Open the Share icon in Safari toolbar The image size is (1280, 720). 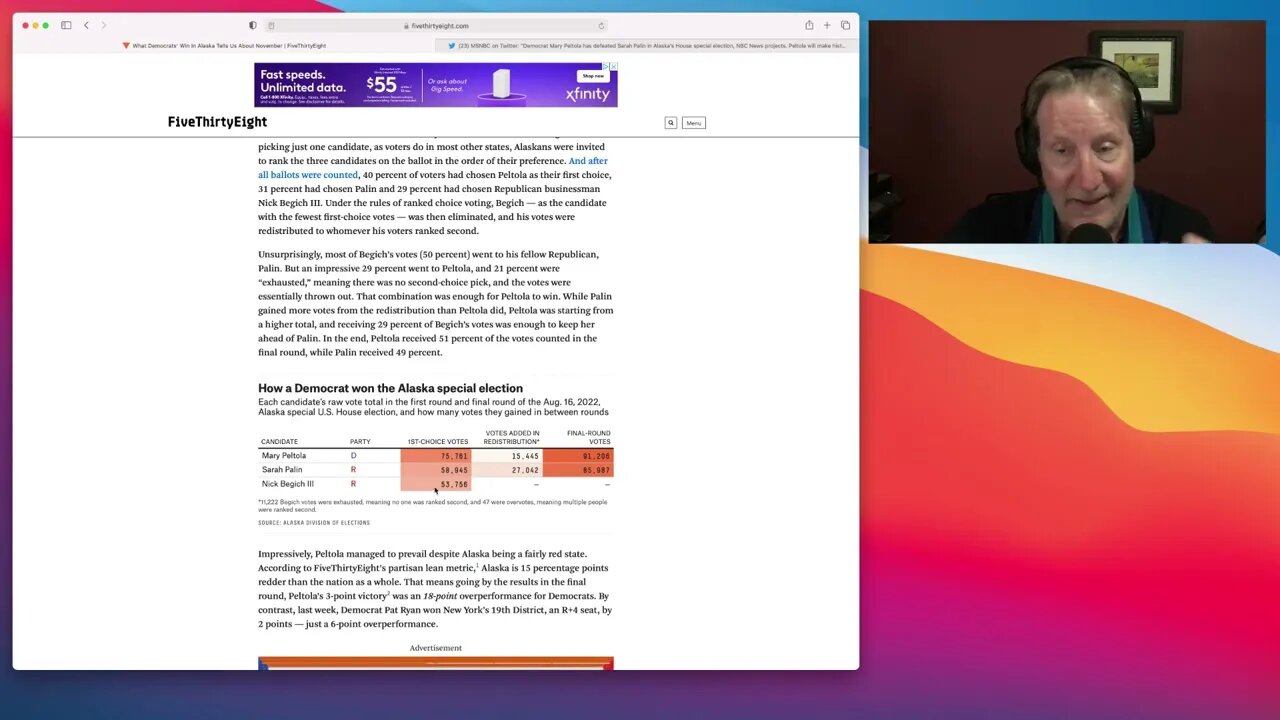809,25
